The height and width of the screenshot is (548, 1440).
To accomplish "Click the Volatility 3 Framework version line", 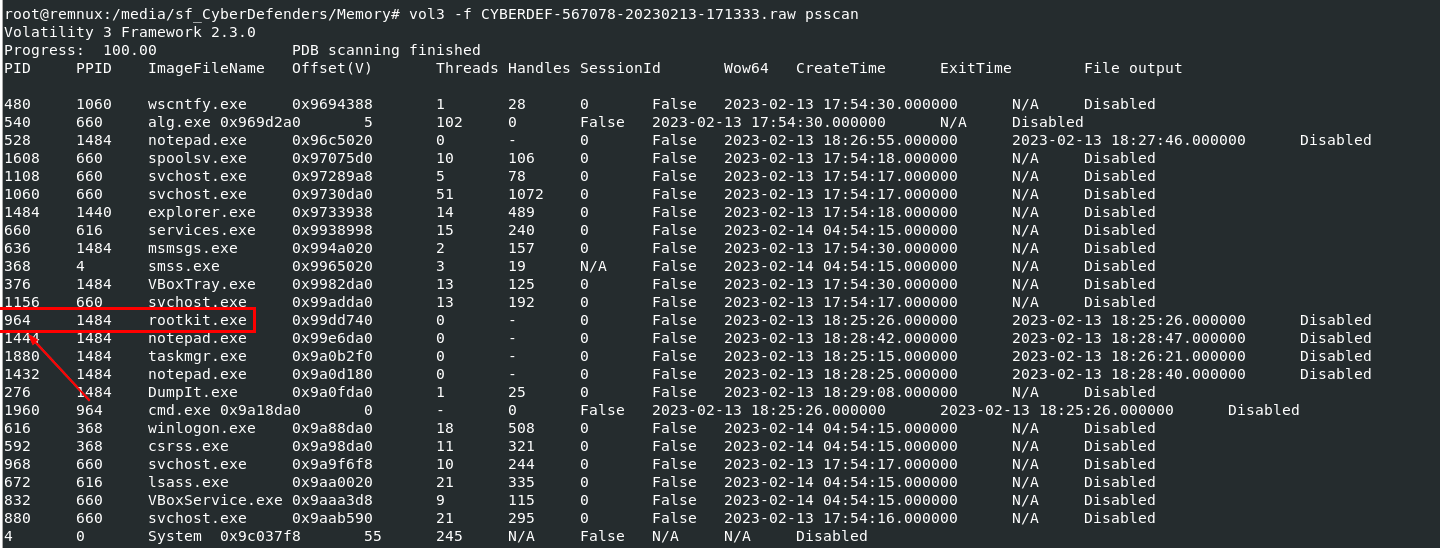I will [129, 33].
